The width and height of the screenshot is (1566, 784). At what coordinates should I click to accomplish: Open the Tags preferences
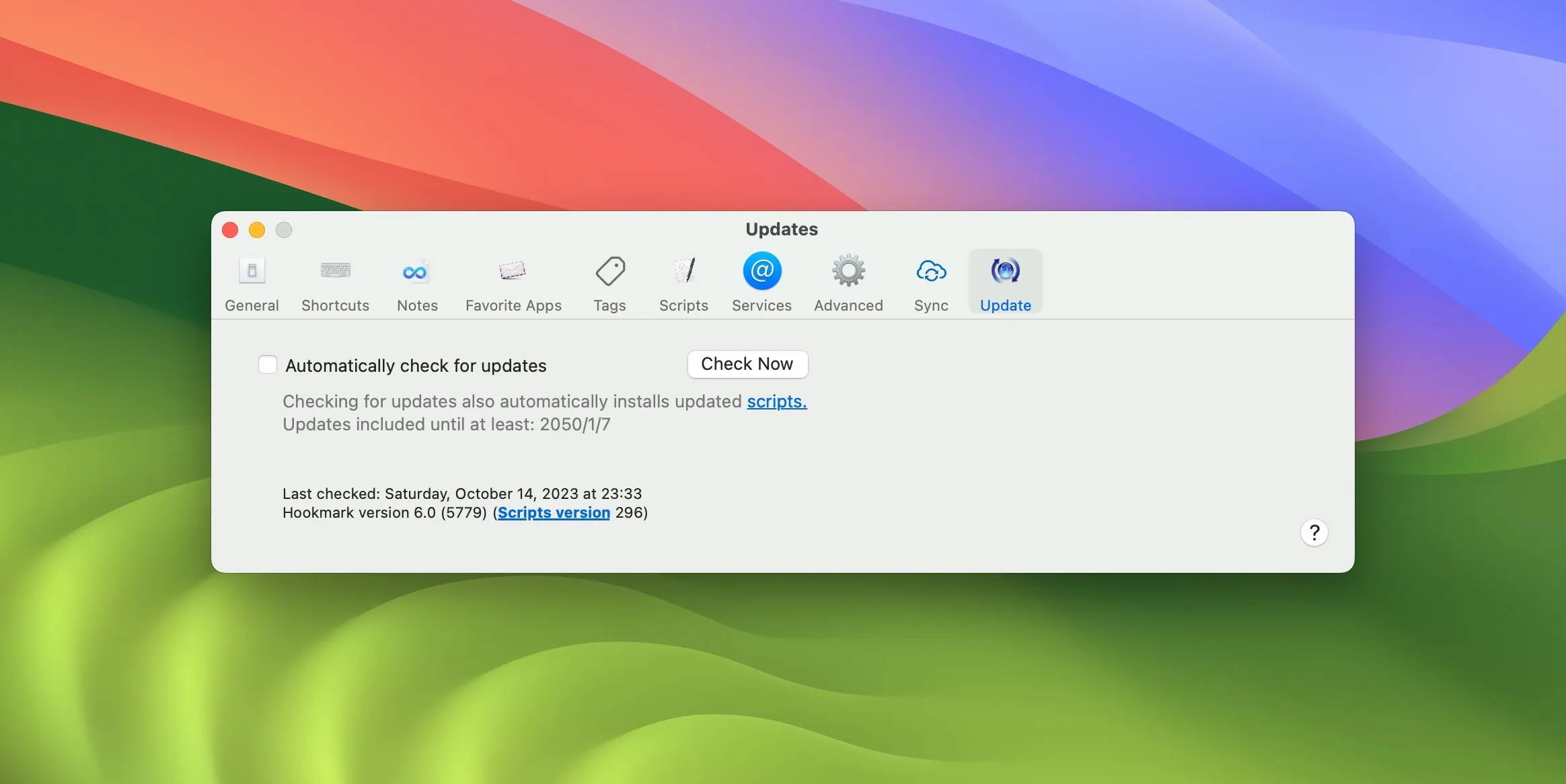click(x=609, y=282)
